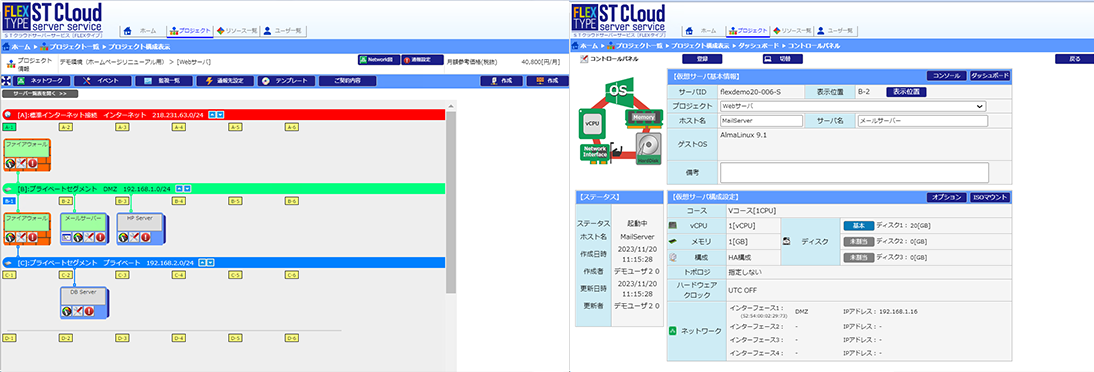The width and height of the screenshot is (1094, 372).
Task: Switch to リソース一覧 tab in left window
Action: click(x=237, y=31)
